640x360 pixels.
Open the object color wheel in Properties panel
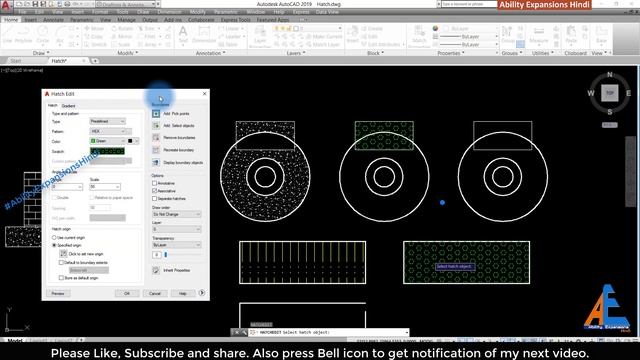(435, 29)
